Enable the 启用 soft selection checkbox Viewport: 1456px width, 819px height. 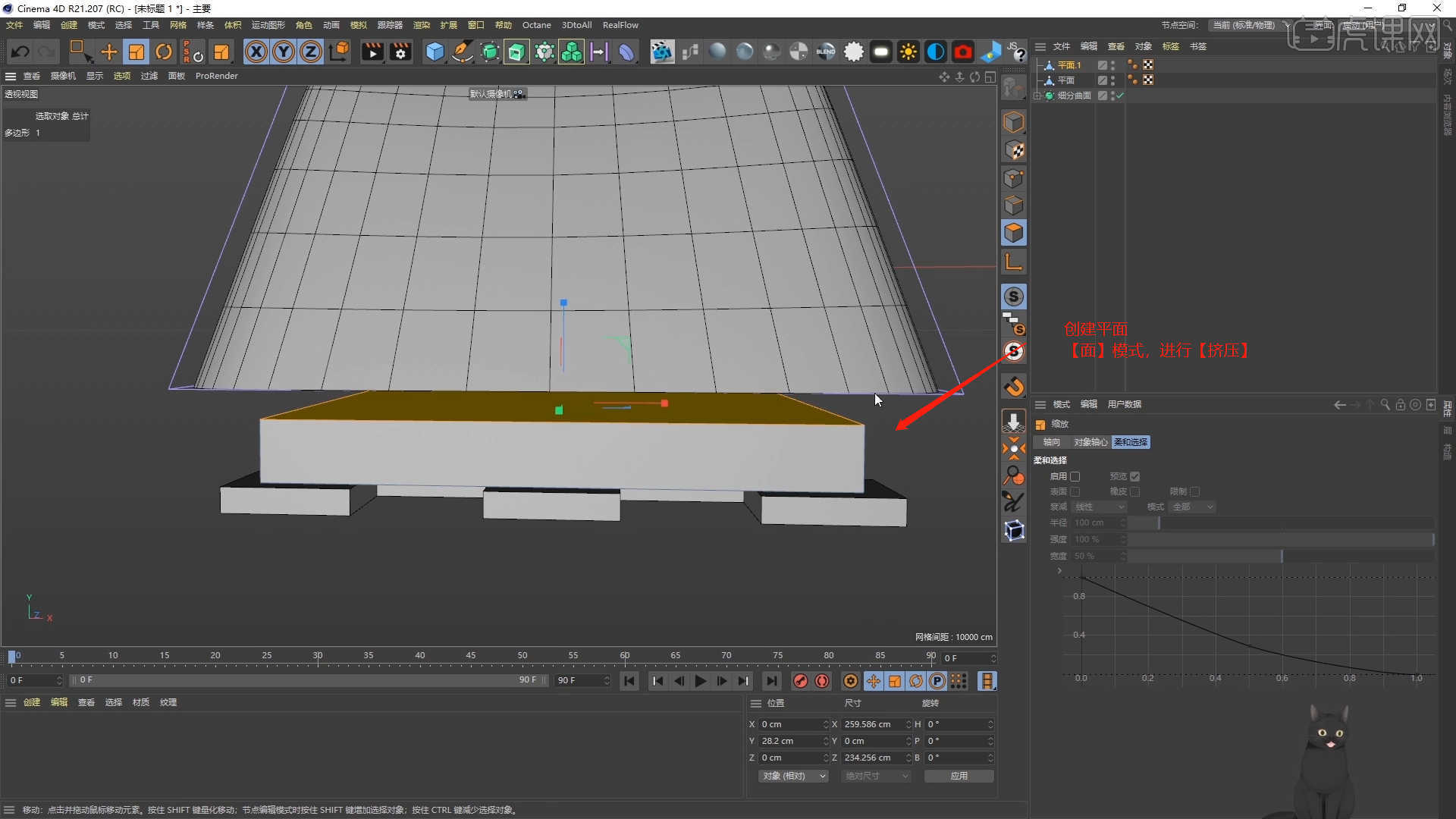tap(1075, 476)
